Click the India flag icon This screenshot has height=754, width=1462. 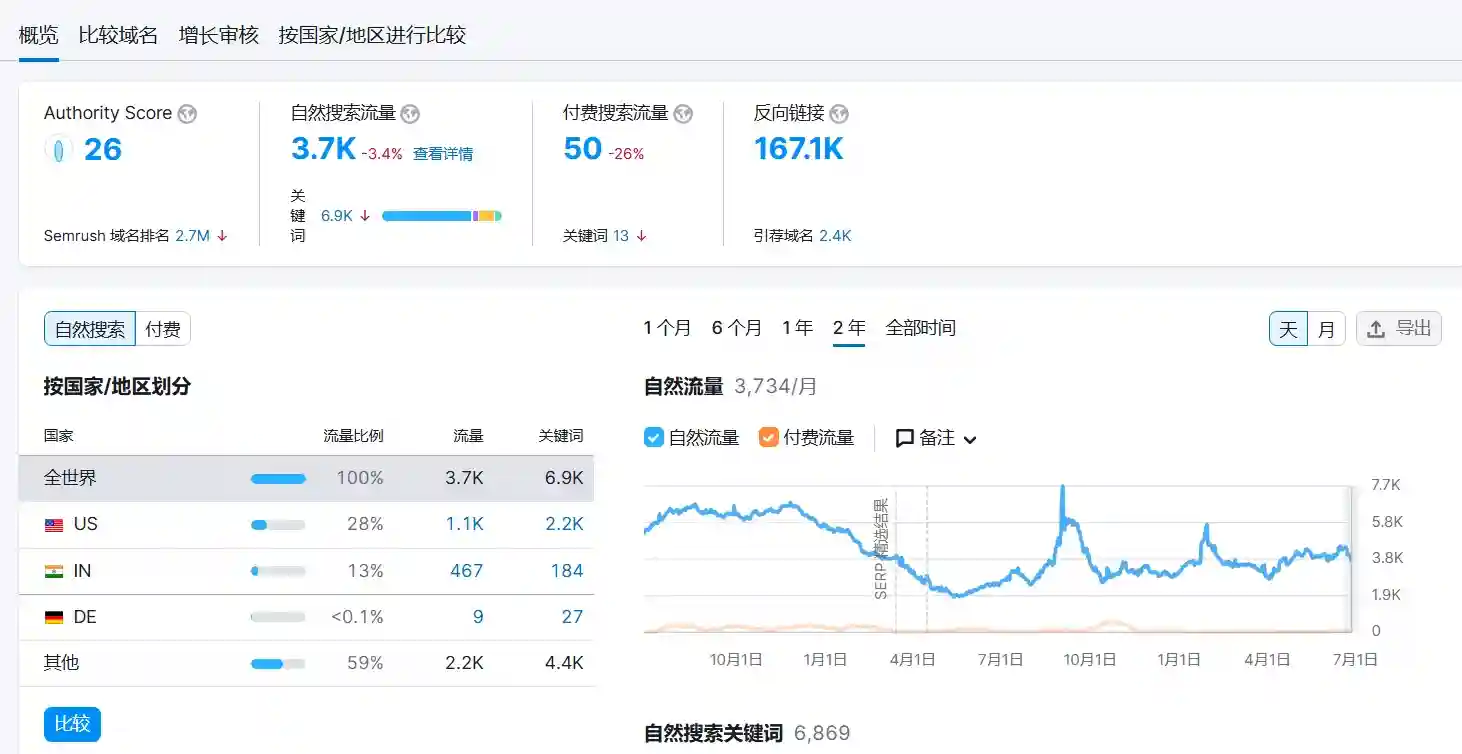pos(54,571)
